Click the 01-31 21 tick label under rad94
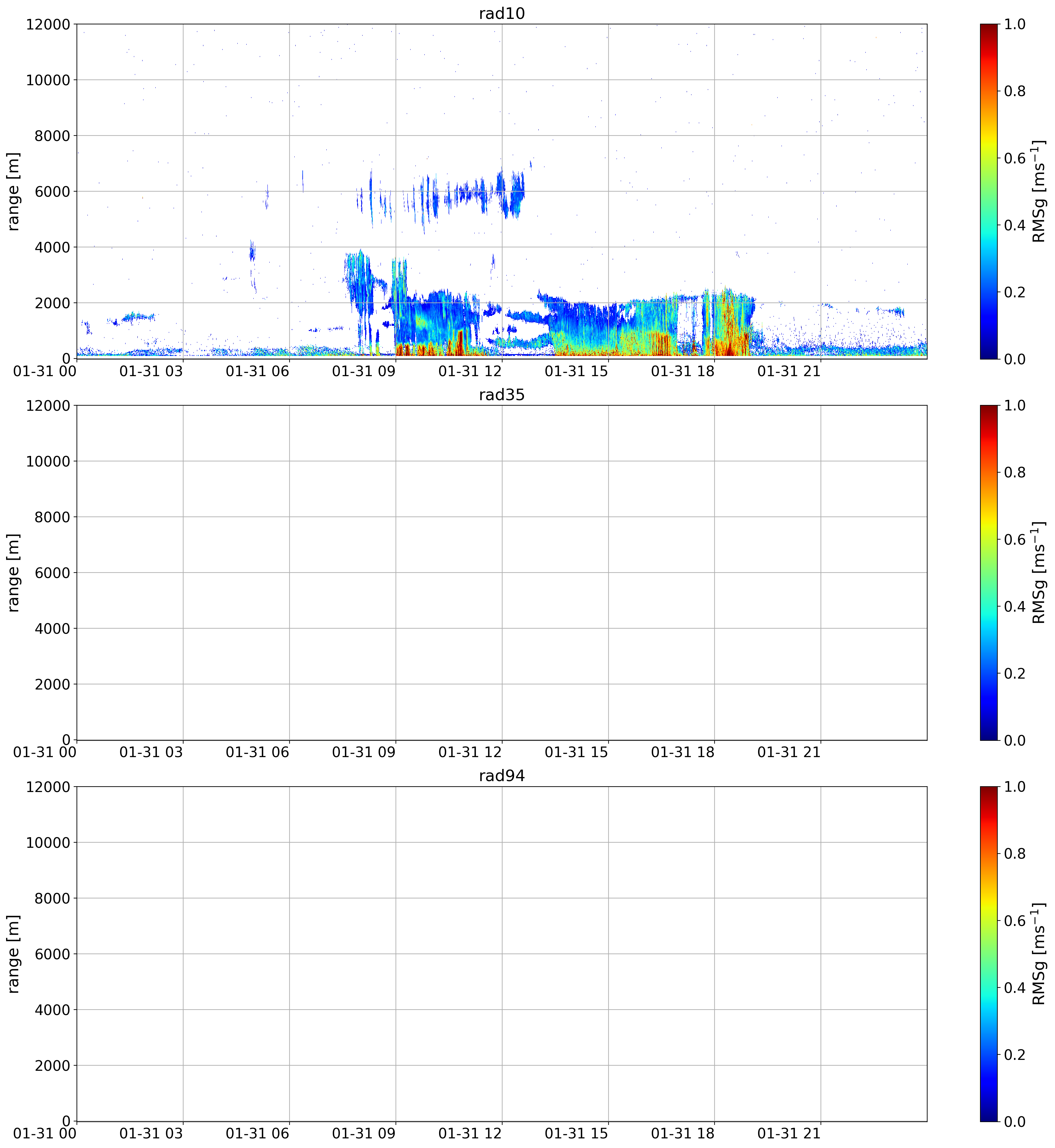The image size is (1055, 1148). [x=789, y=1134]
